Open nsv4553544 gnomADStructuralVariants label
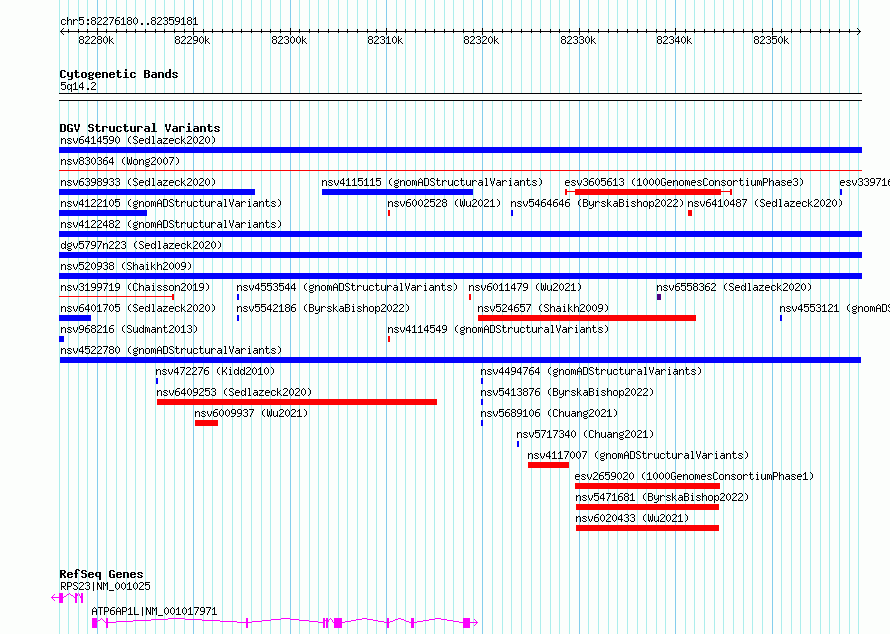Viewport: 890px width, 634px height. pos(347,287)
